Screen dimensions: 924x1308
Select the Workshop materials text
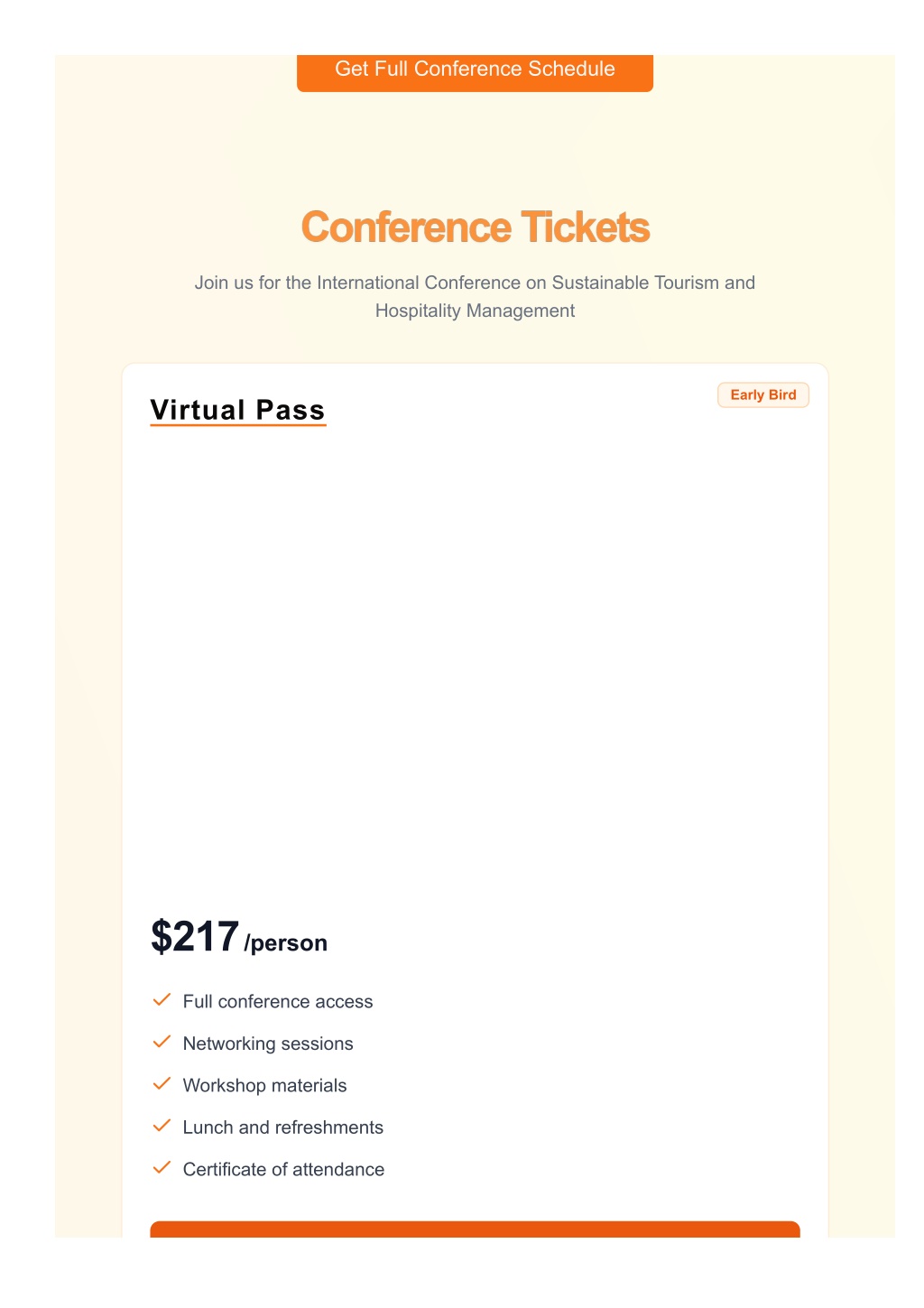264,1086
